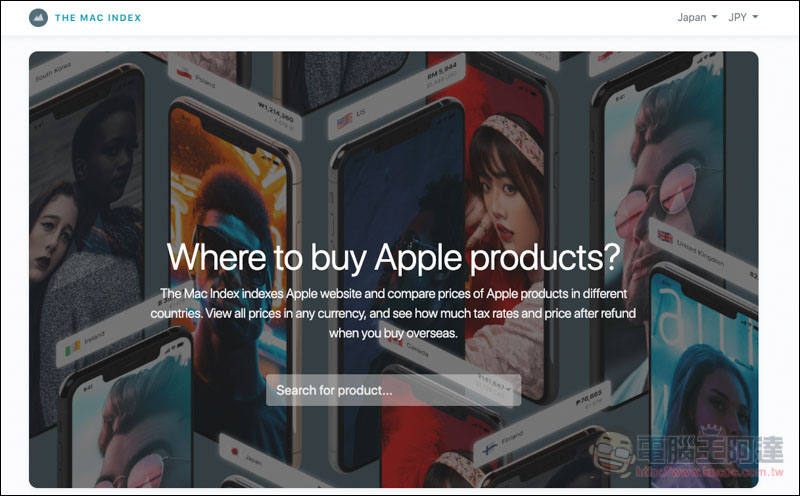Screen dimensions: 800x496
Task: Click the Where to buy Apple products heading
Action: (x=393, y=257)
